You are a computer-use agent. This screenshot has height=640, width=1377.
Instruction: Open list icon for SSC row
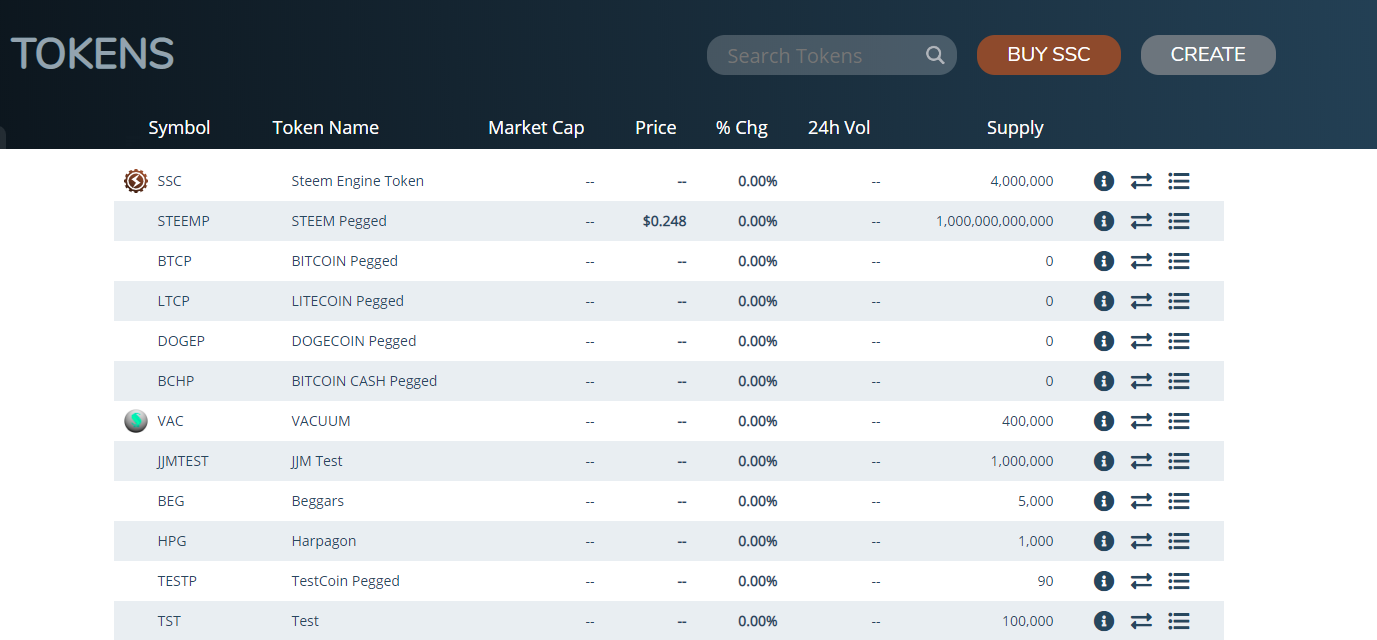pyautogui.click(x=1179, y=181)
